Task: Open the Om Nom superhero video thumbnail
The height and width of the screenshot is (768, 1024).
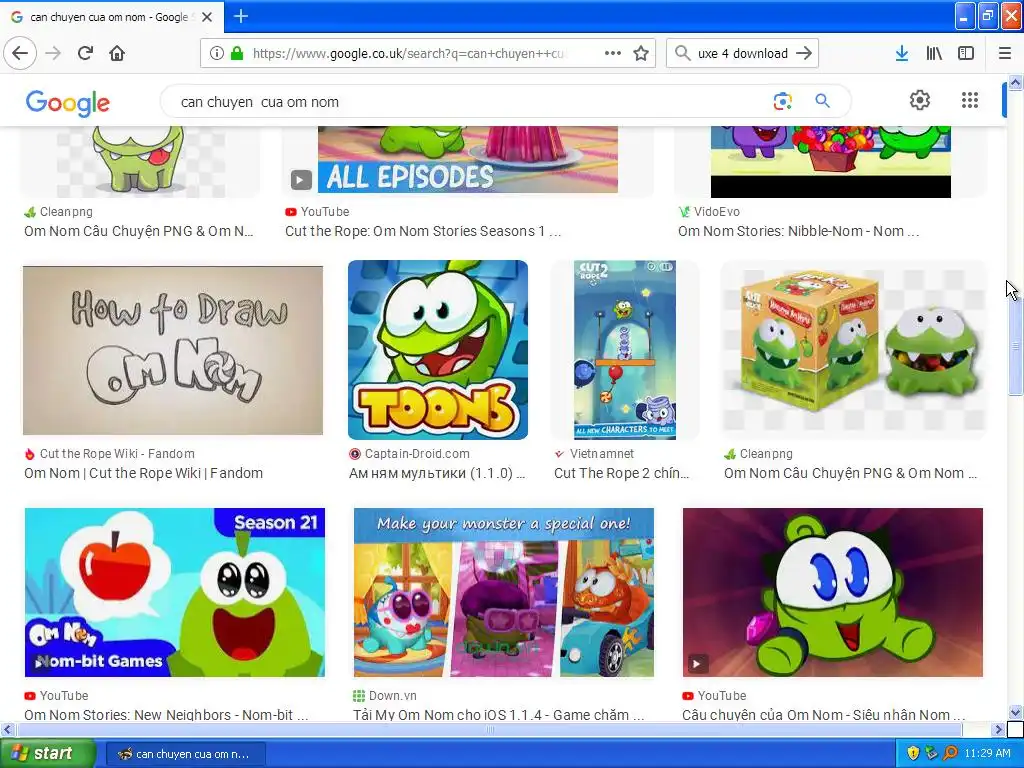Action: (833, 592)
